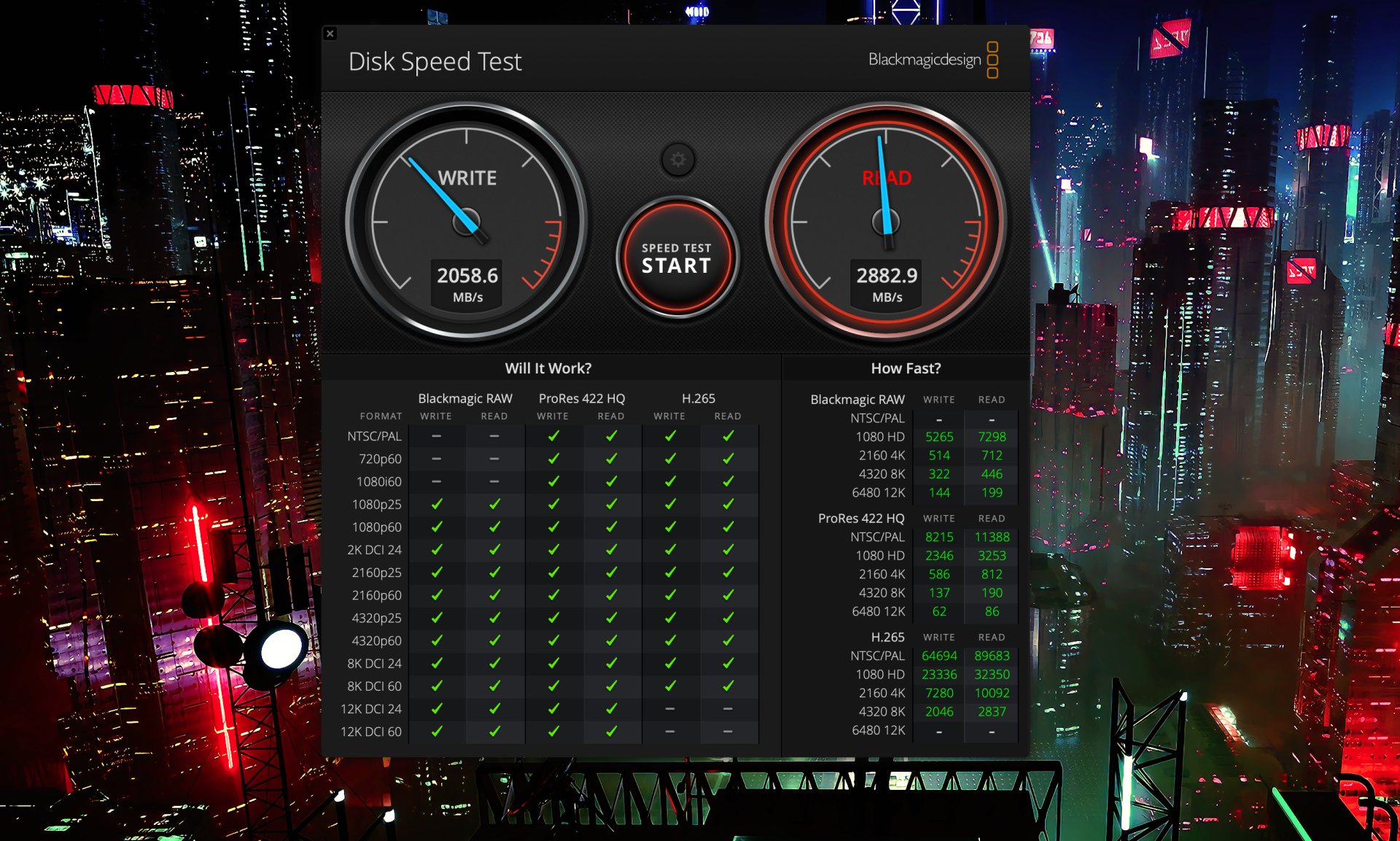Start the speed test
The height and width of the screenshot is (841, 1400).
click(677, 257)
